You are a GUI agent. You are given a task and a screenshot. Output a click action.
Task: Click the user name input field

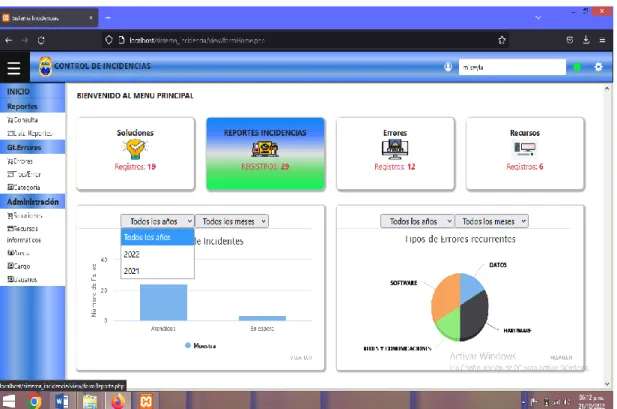pyautogui.click(x=512, y=67)
